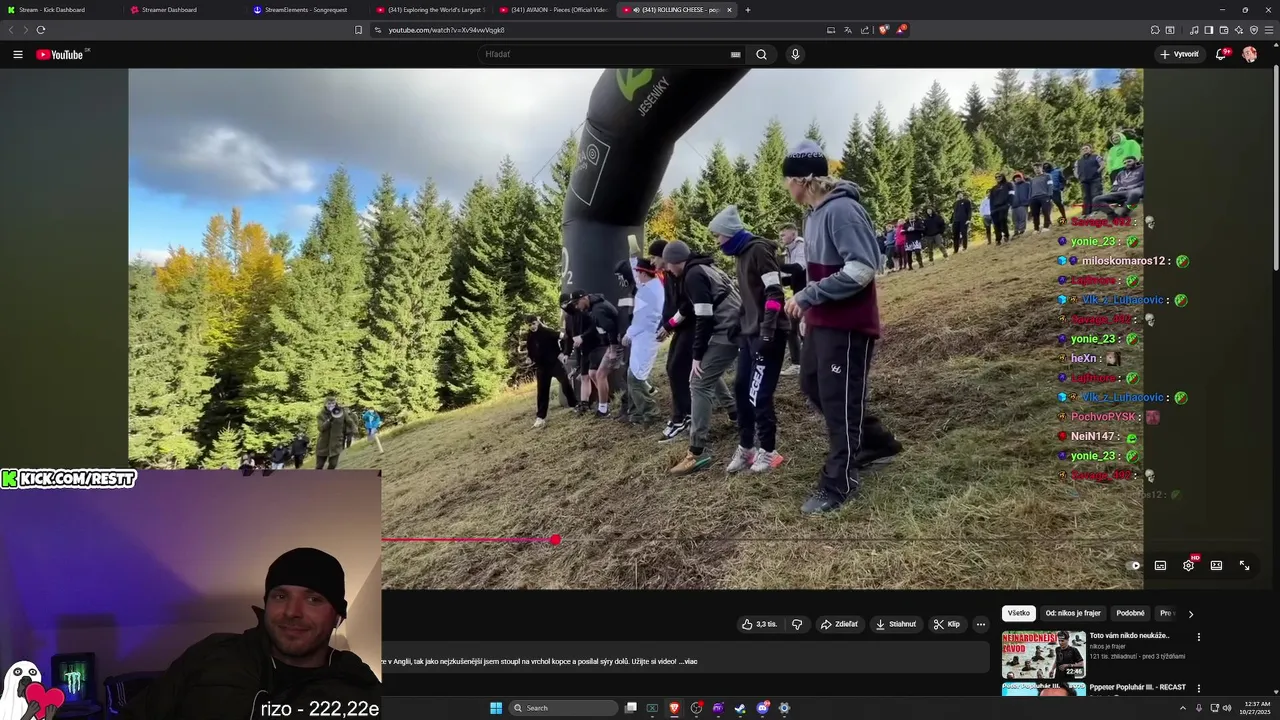Click the Vytvoriť create button

(x=1180, y=54)
